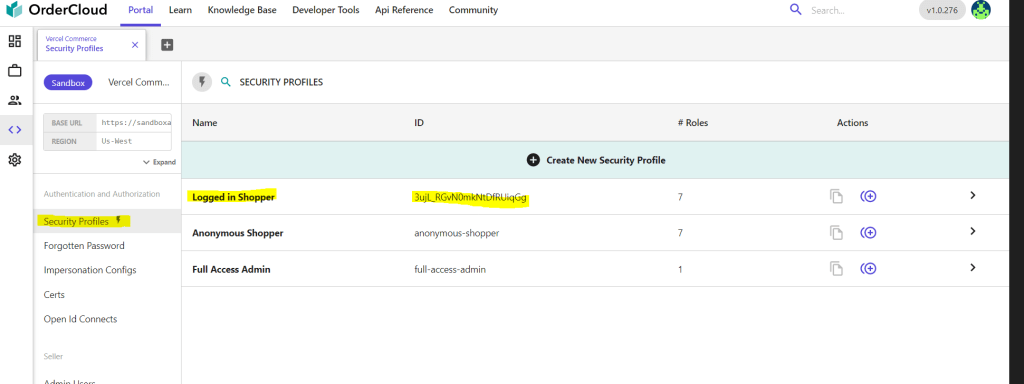Open Certs in left navigation

coord(54,295)
